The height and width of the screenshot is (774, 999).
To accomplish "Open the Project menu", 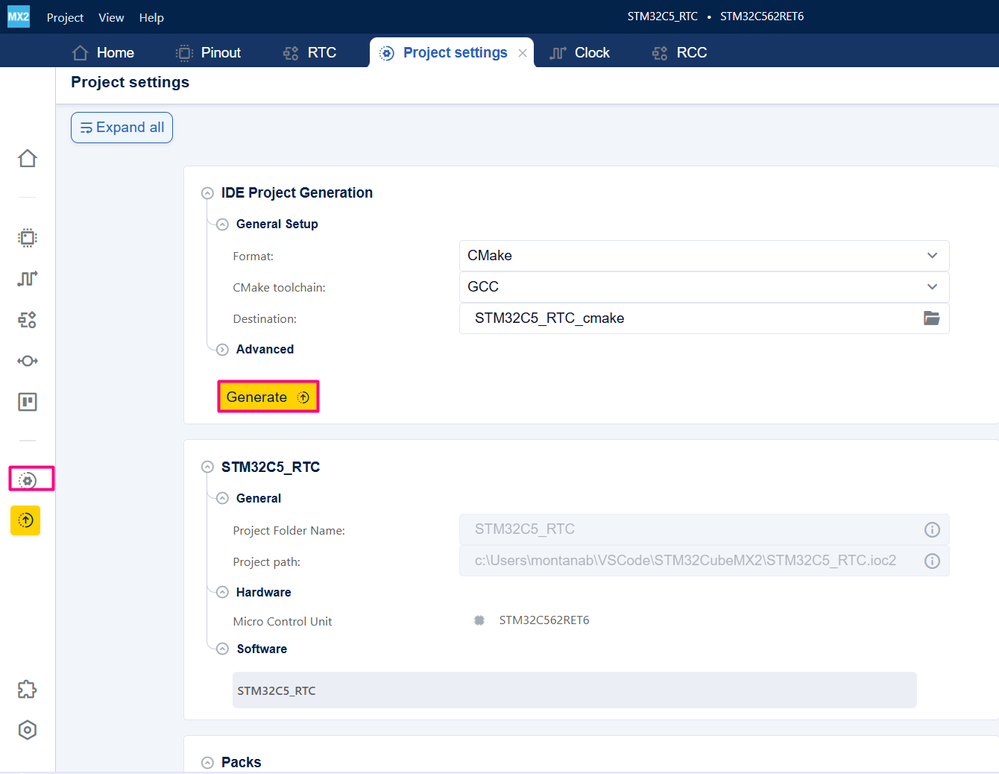I will 65,18.
